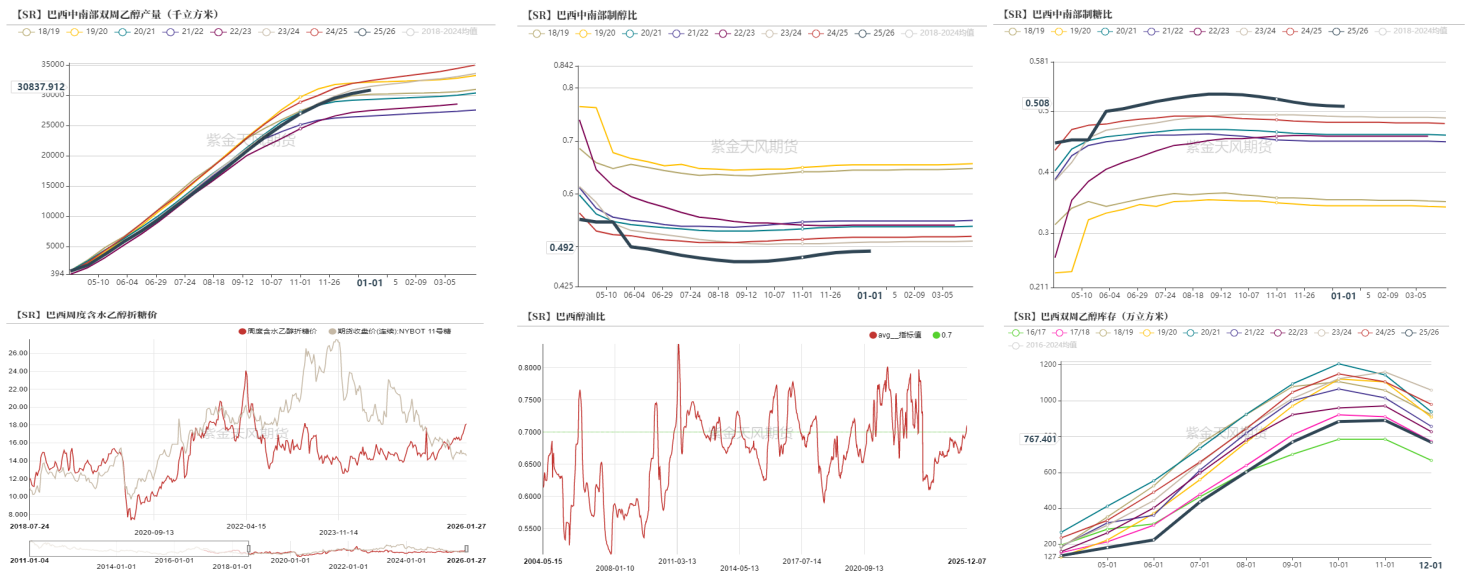1471x573 pixels.
Task: Hide 25/26 series in ethanol production legend
Action: (x=363, y=31)
